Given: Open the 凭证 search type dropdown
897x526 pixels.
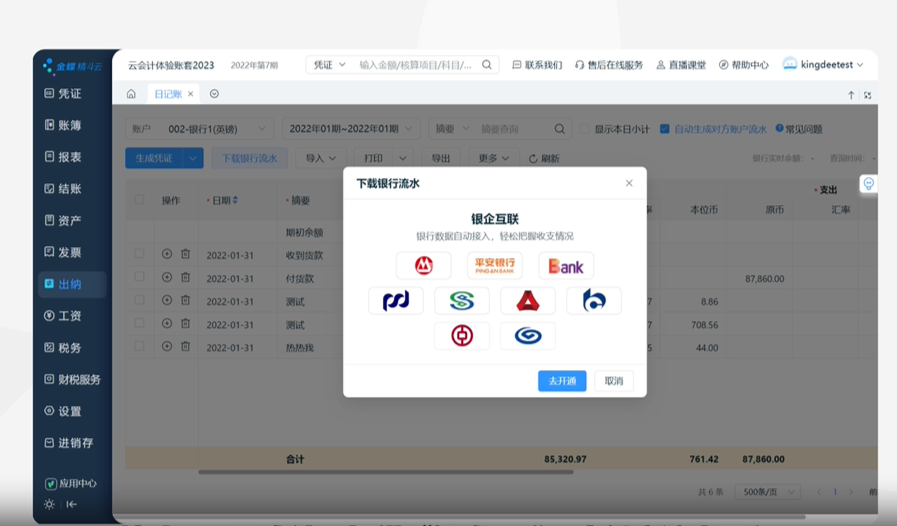Looking at the screenshot, I should tap(329, 65).
